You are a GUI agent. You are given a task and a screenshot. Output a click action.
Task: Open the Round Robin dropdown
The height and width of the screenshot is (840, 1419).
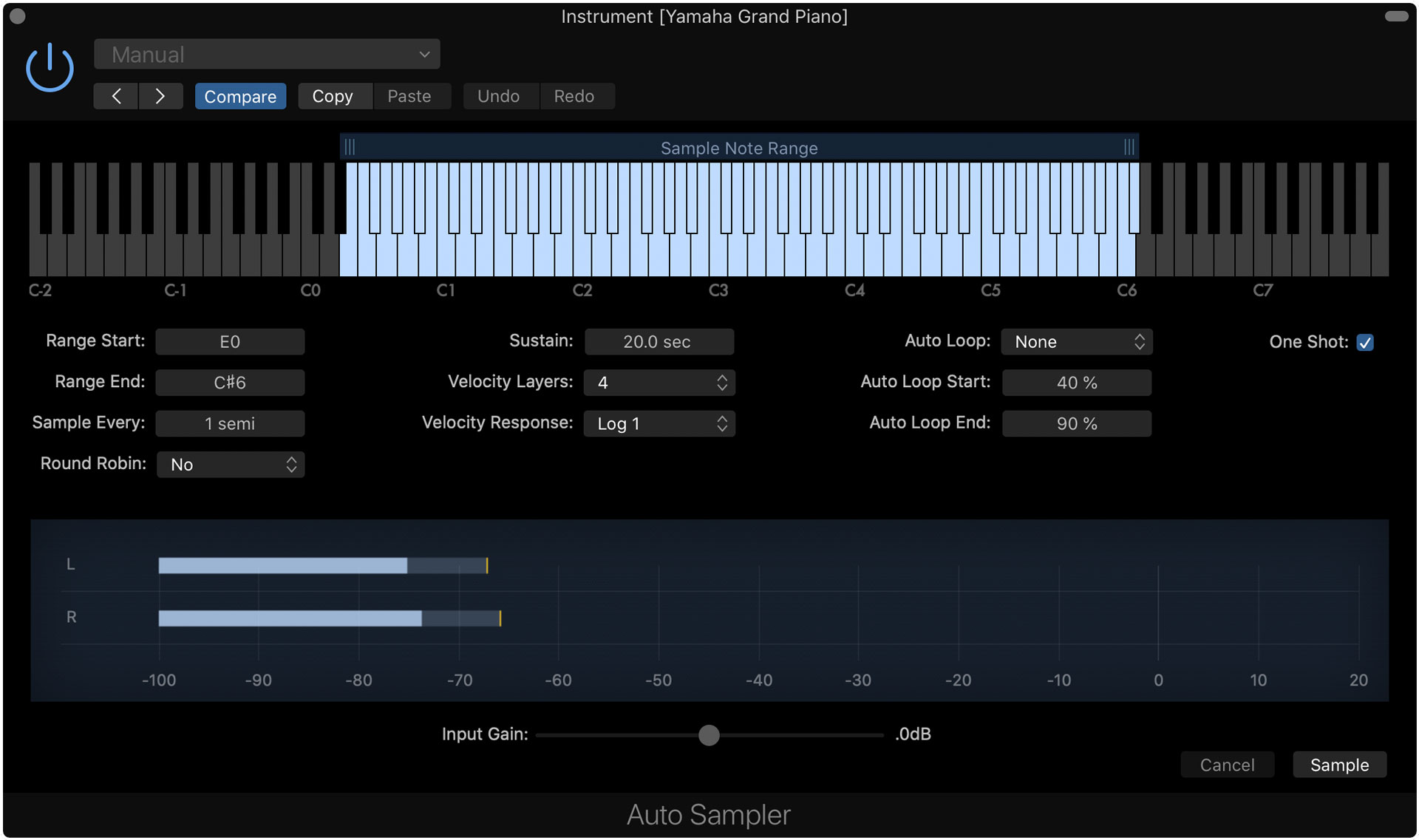pyautogui.click(x=231, y=464)
